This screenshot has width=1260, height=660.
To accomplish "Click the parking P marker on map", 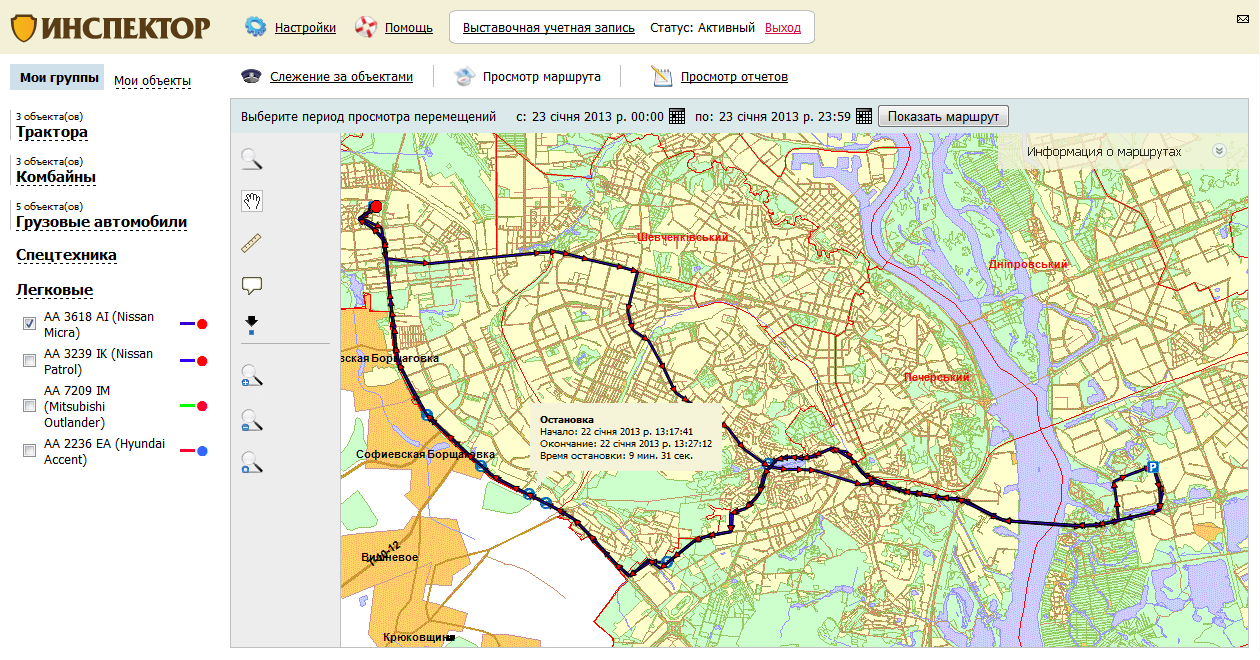I will [1152, 467].
